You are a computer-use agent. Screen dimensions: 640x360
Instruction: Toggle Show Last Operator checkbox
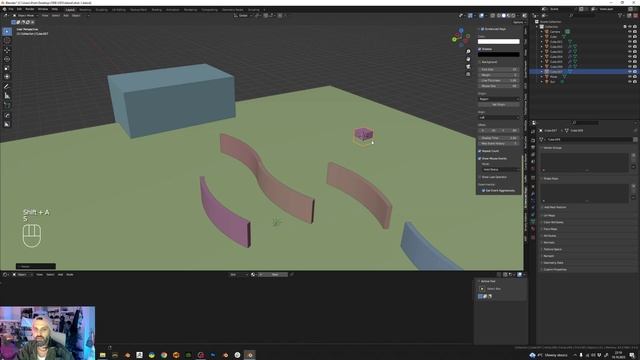[480, 177]
